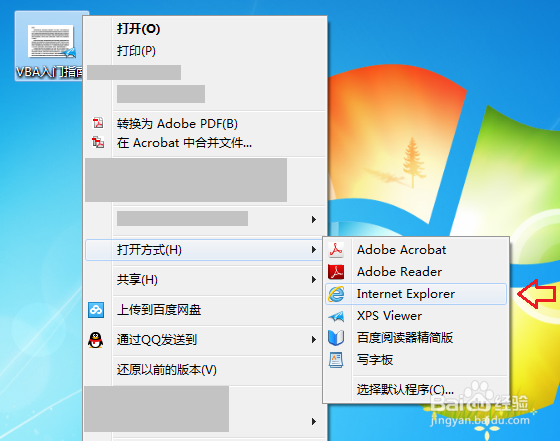Click the 写字板 WordPad icon
The width and height of the screenshot is (560, 441).
[x=336, y=360]
